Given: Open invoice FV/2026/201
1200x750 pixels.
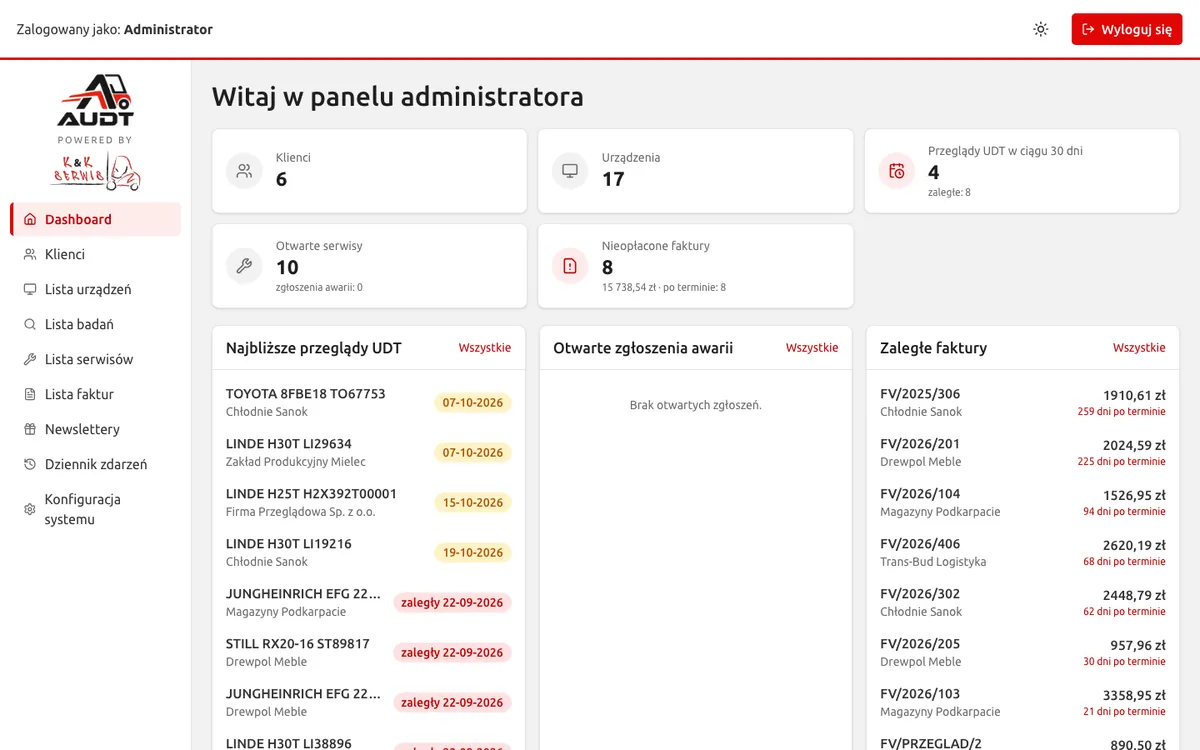Looking at the screenshot, I should tap(1023, 453).
